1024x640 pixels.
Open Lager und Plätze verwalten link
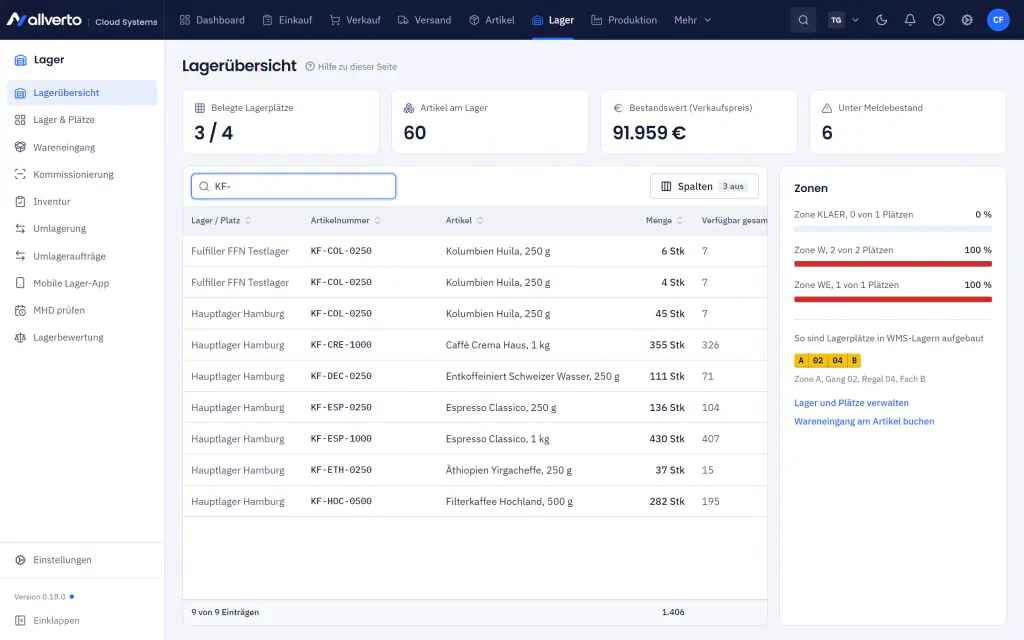(x=852, y=403)
